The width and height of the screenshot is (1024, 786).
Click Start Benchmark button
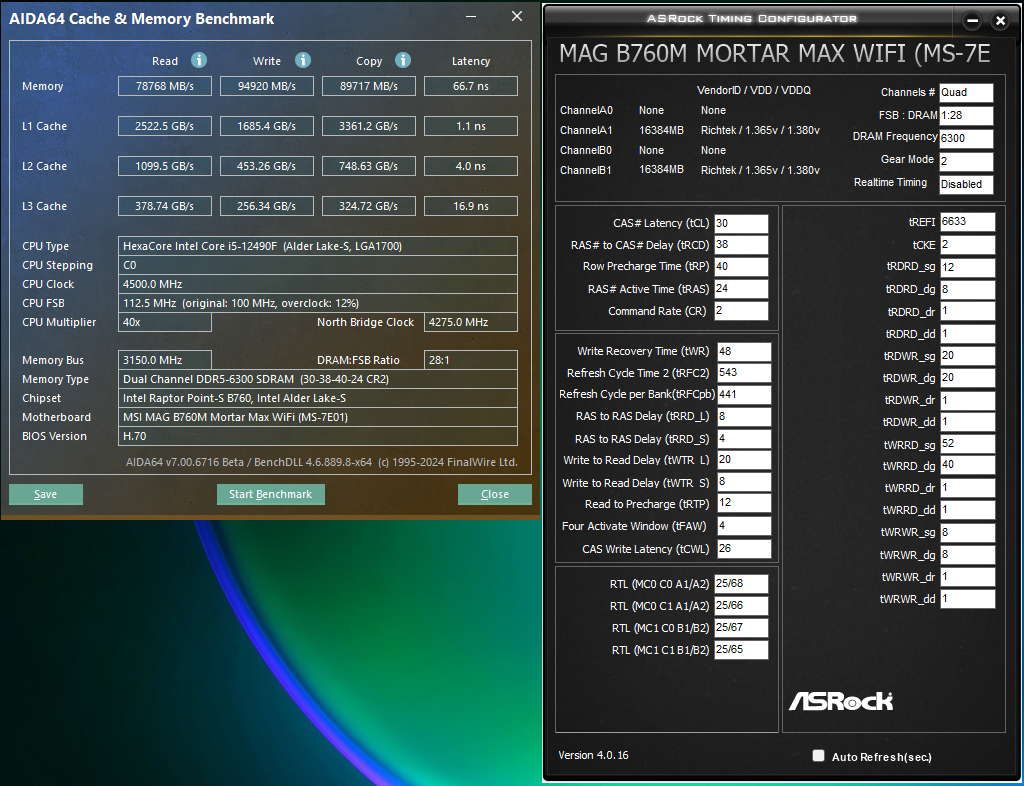(270, 494)
